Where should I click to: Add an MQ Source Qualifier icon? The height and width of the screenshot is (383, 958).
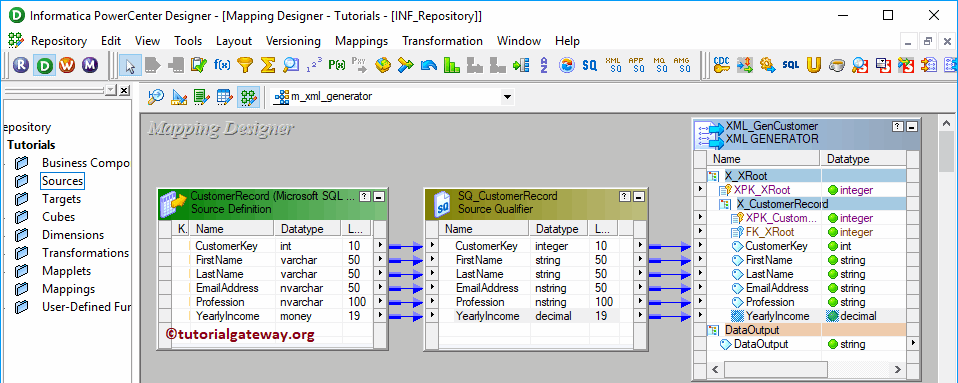pos(659,65)
